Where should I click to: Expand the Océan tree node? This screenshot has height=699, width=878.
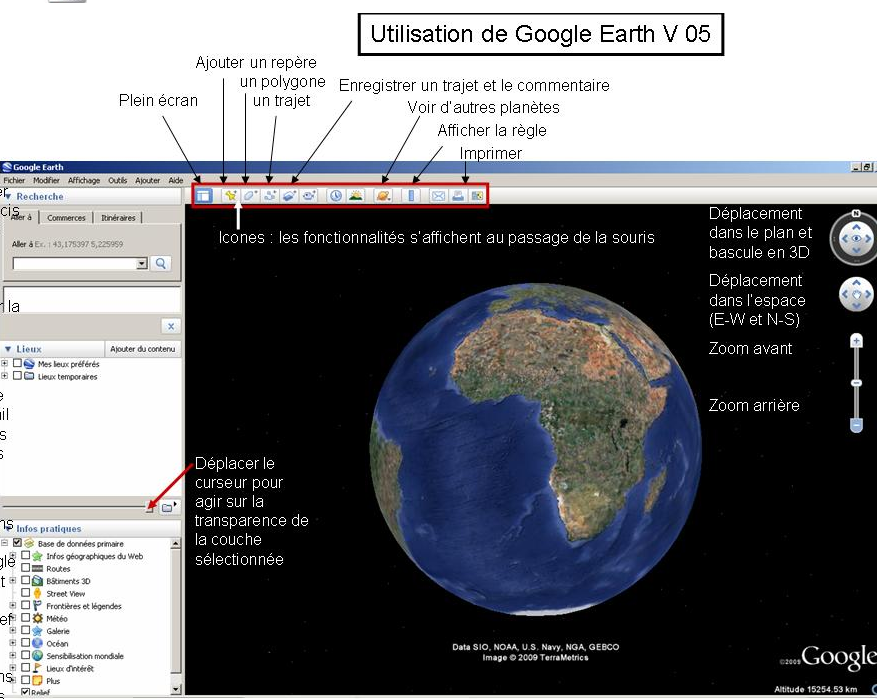pos(12,643)
